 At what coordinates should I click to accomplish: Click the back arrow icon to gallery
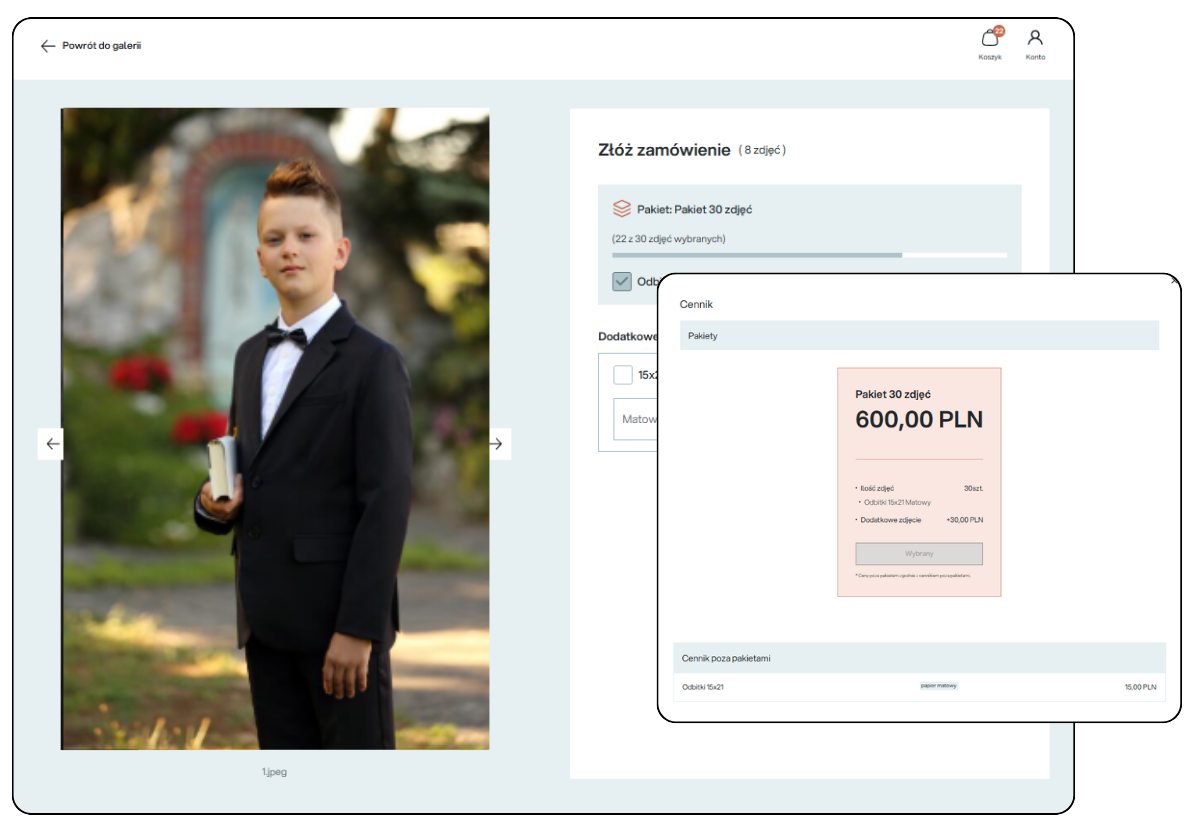pos(47,46)
